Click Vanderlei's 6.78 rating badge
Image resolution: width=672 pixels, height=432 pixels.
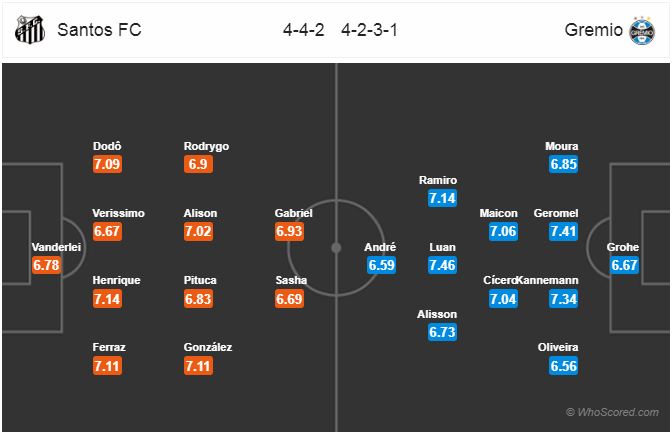click(47, 265)
